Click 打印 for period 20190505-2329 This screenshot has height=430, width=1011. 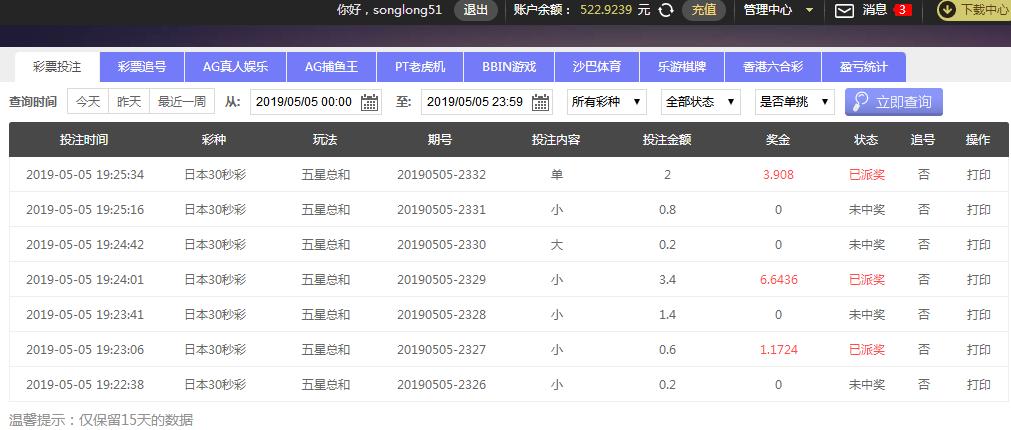click(x=978, y=280)
